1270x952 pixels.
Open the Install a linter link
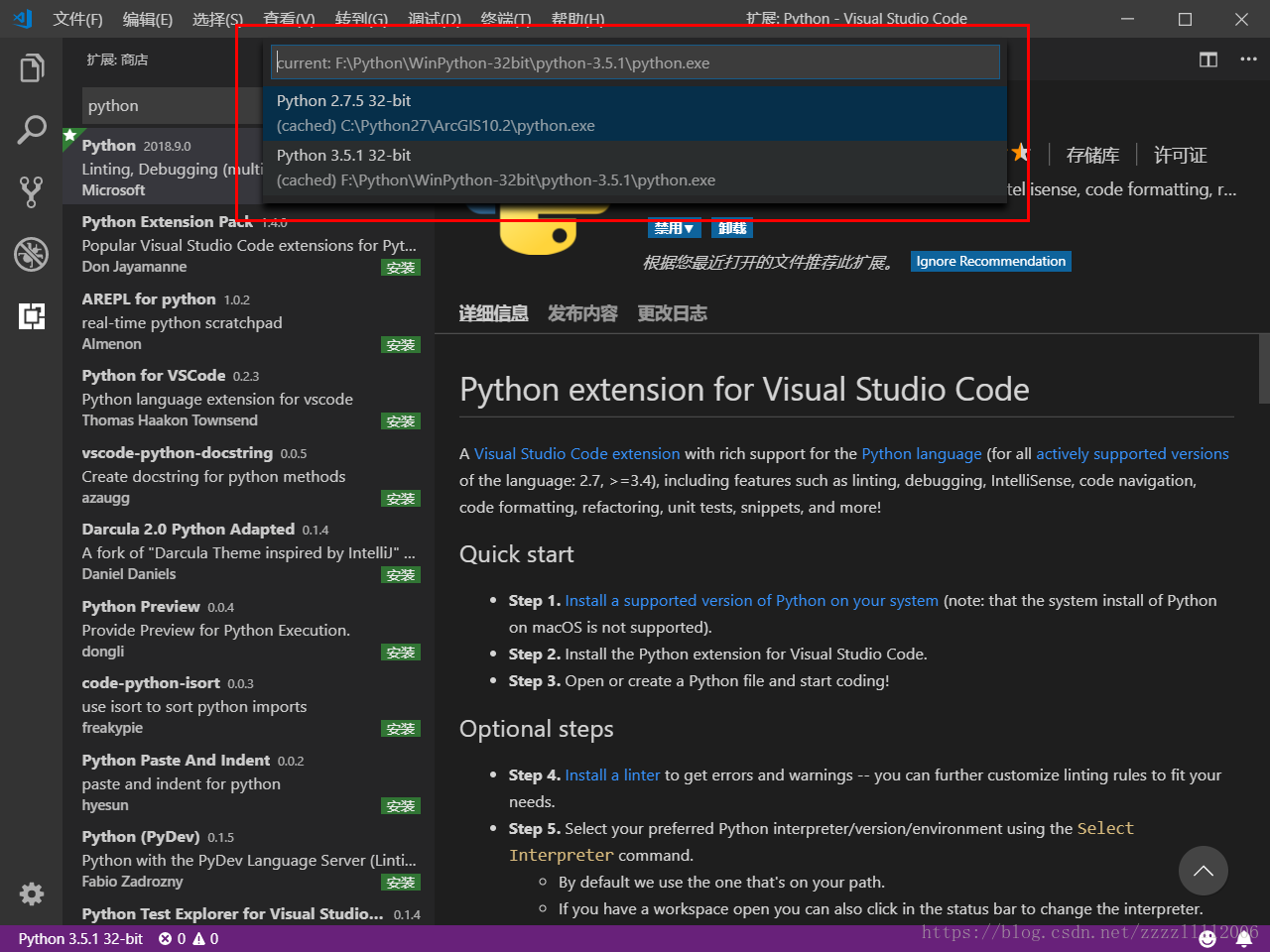pos(612,775)
